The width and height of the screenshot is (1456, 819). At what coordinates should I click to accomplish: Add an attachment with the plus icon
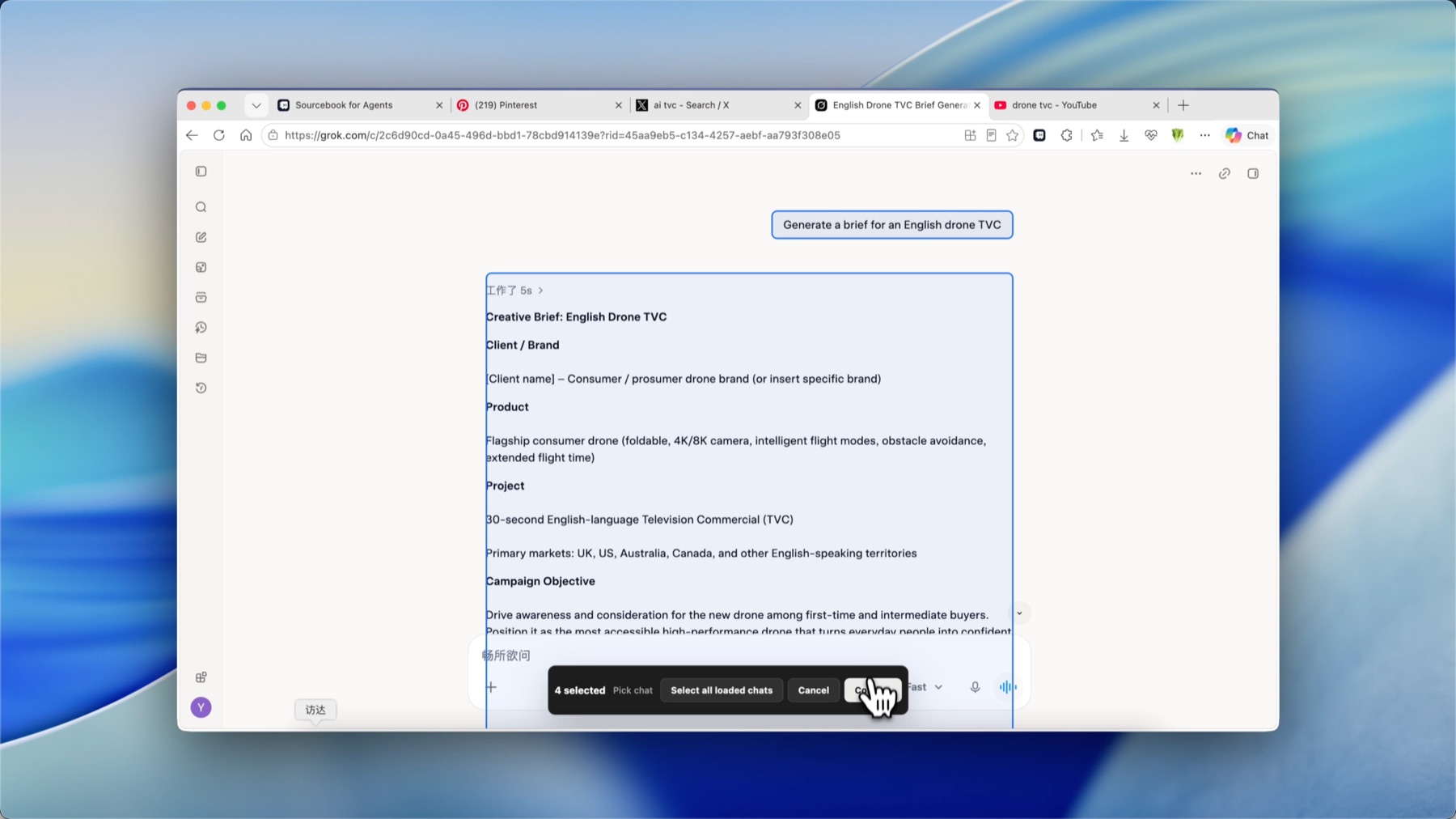click(x=491, y=687)
